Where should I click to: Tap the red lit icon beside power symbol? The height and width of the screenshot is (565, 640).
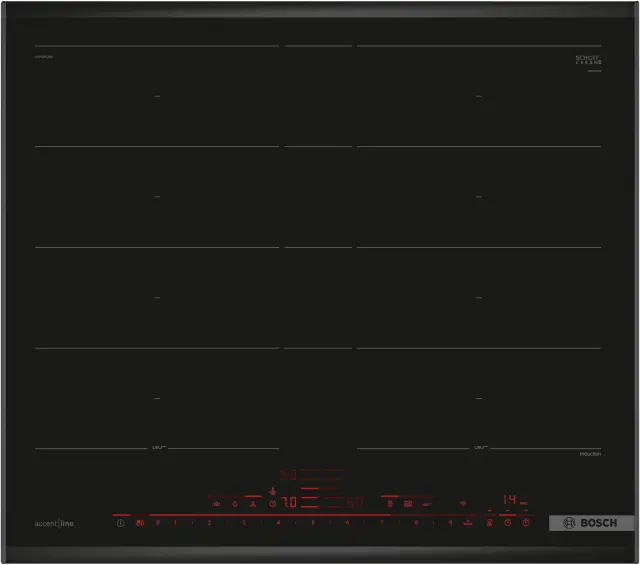(139, 522)
